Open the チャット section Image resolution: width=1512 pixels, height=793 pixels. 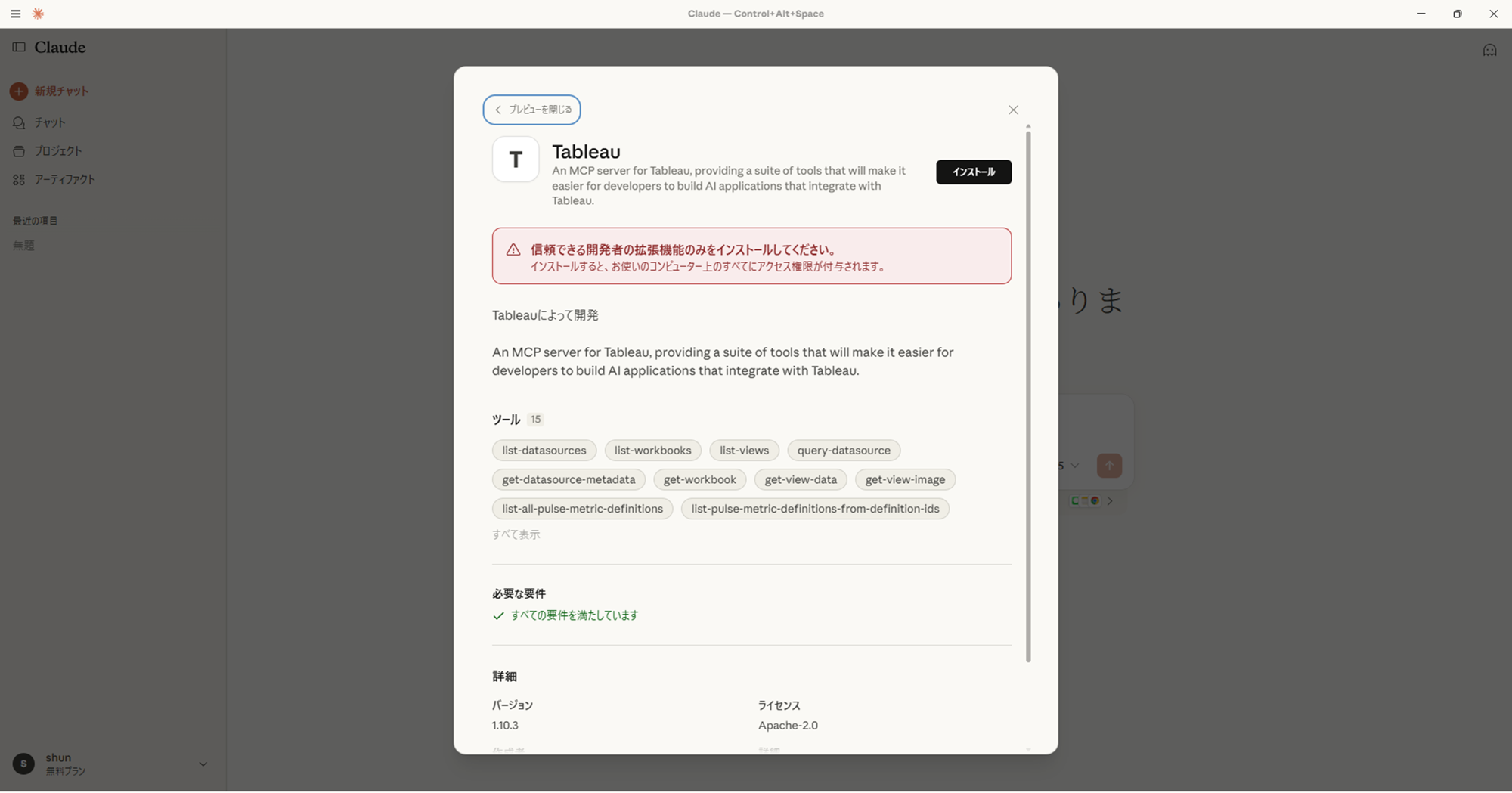(x=50, y=122)
